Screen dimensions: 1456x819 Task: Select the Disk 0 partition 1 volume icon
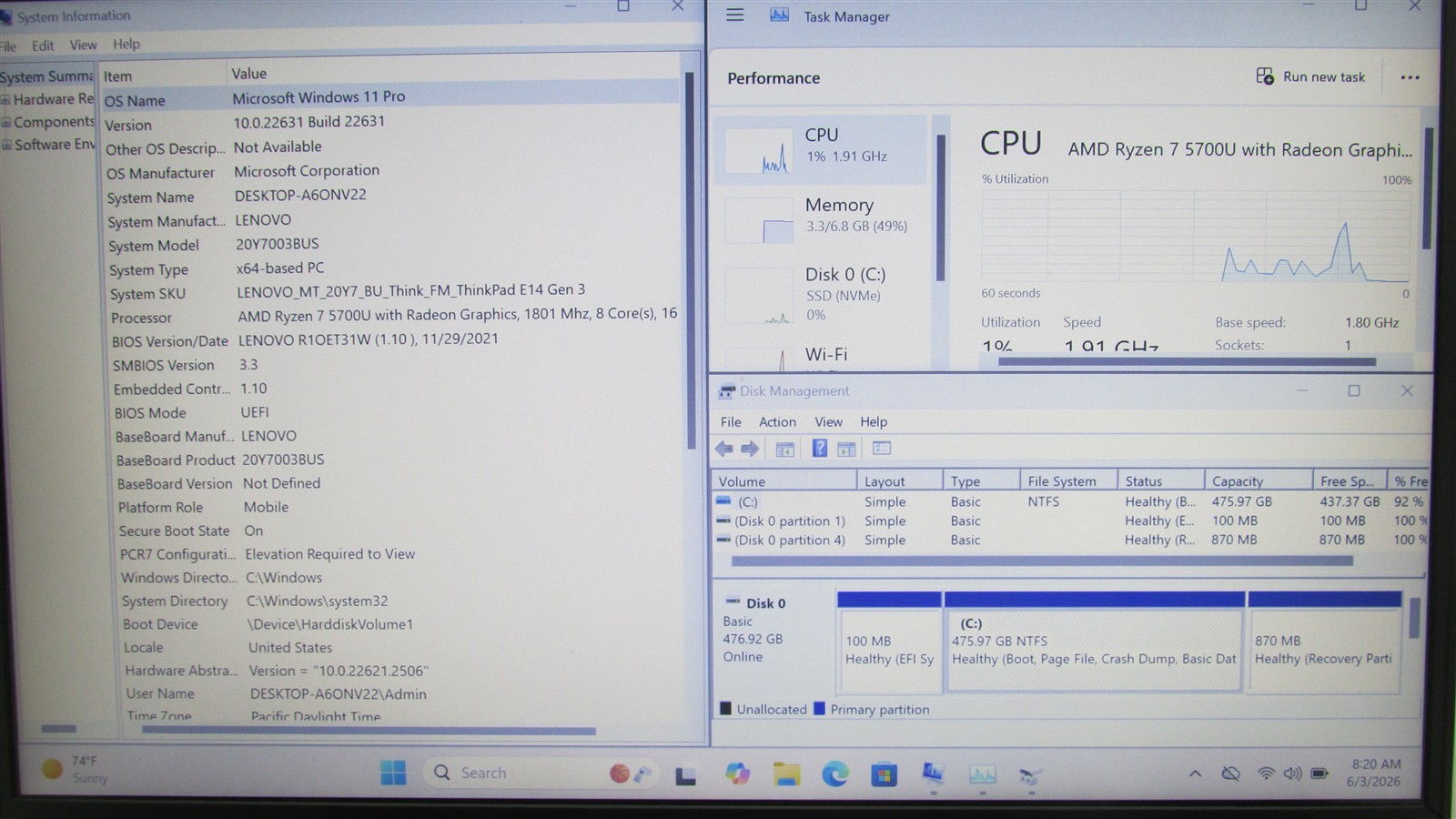pyautogui.click(x=723, y=521)
